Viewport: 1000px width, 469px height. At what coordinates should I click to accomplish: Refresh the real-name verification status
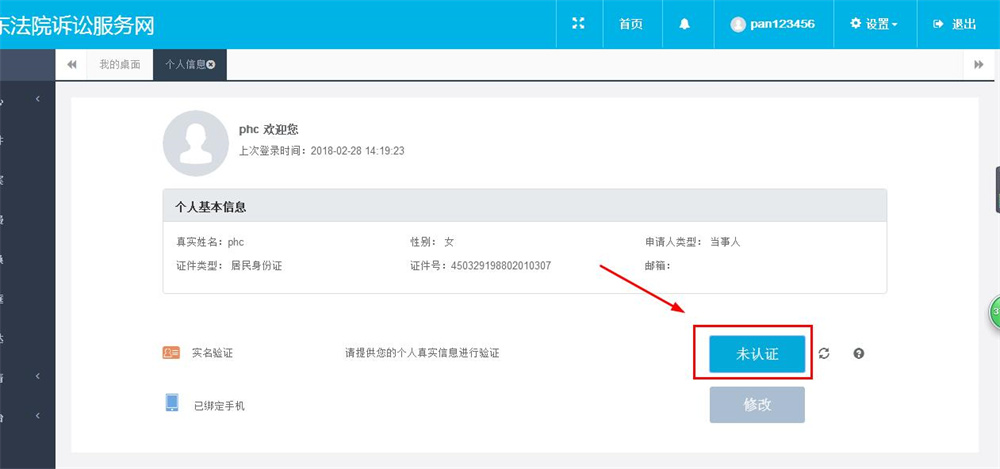pyautogui.click(x=824, y=354)
